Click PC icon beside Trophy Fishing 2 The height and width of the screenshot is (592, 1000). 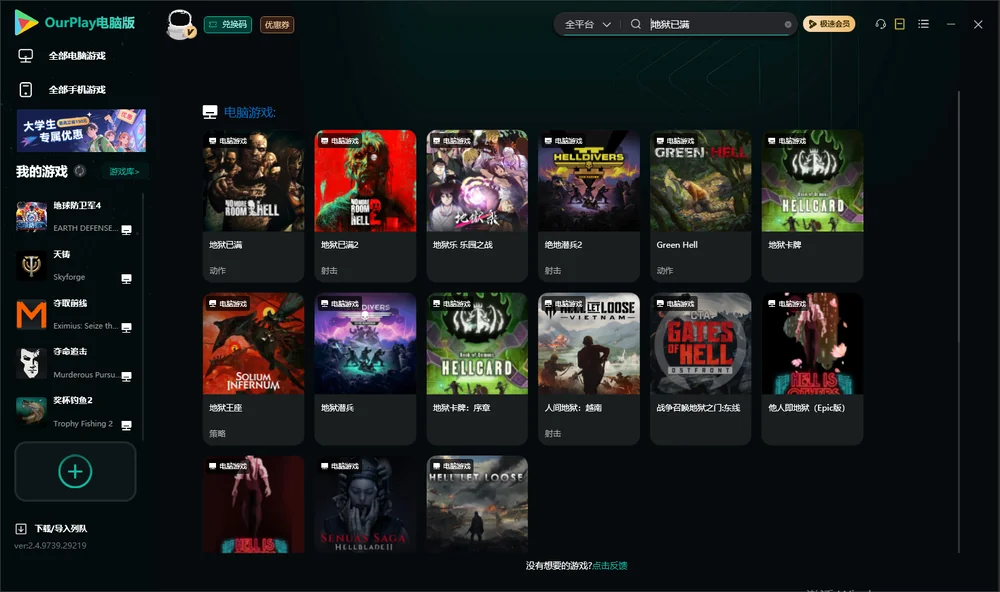click(x=126, y=426)
